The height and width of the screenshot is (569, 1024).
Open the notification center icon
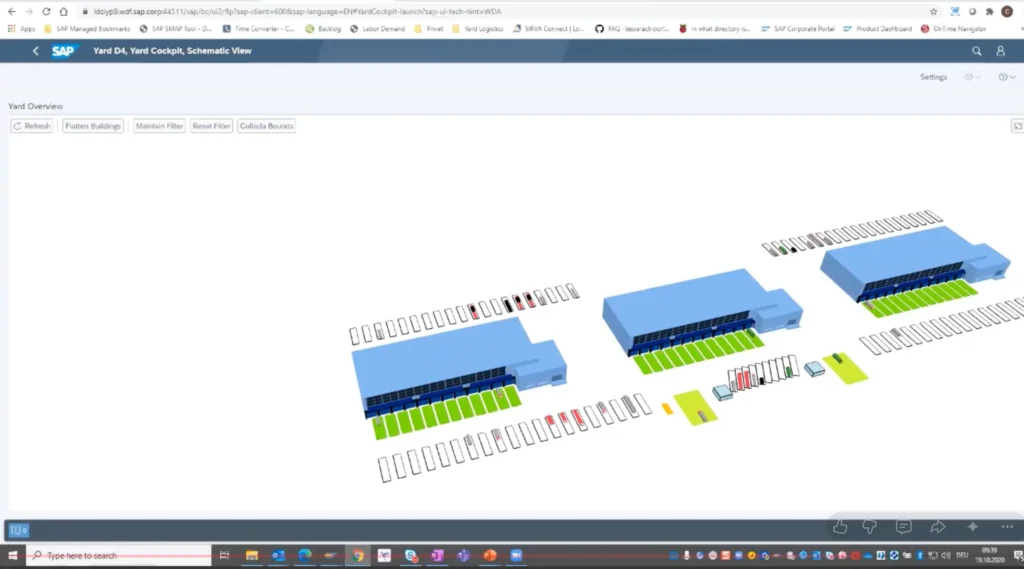pyautogui.click(x=1017, y=556)
